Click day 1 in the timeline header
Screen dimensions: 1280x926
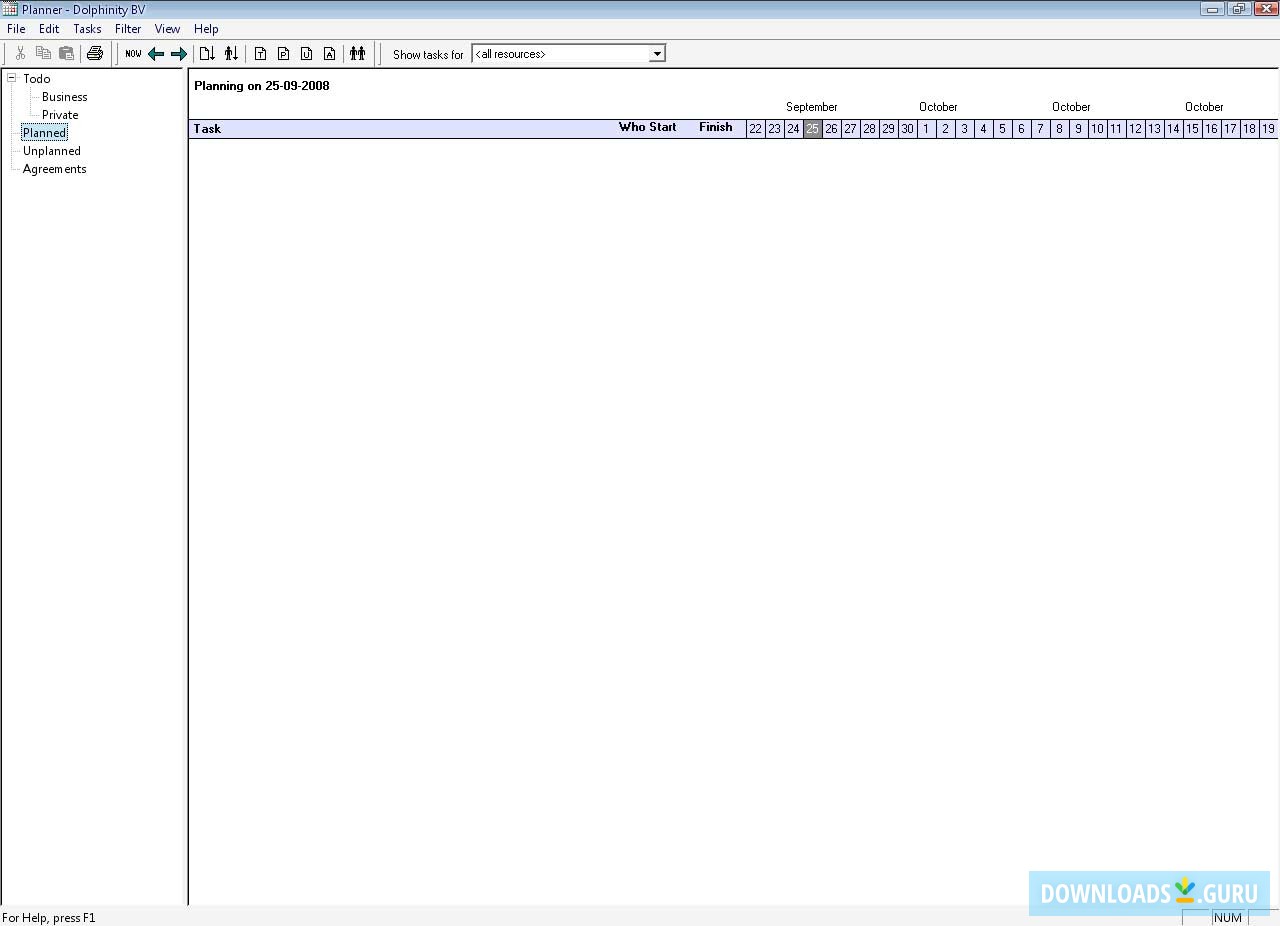[x=926, y=129]
